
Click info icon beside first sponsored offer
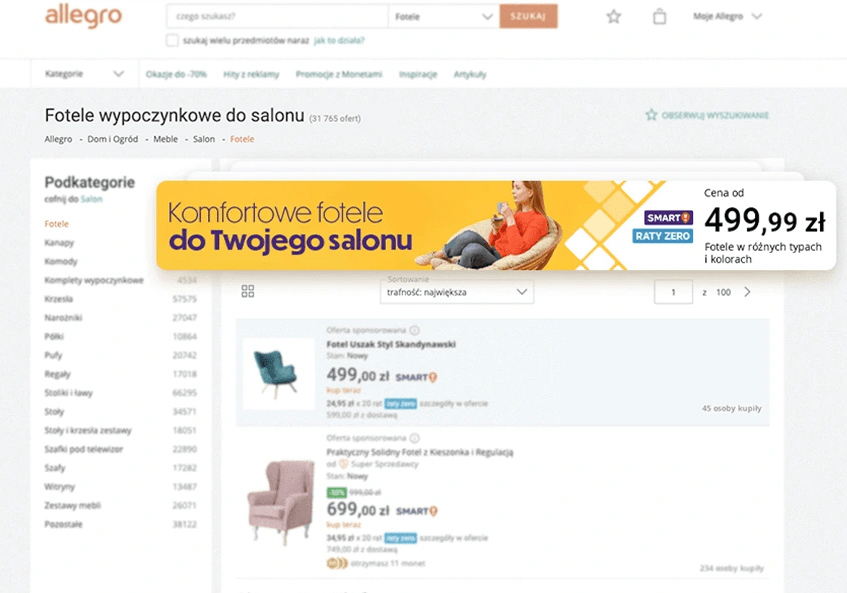414,330
